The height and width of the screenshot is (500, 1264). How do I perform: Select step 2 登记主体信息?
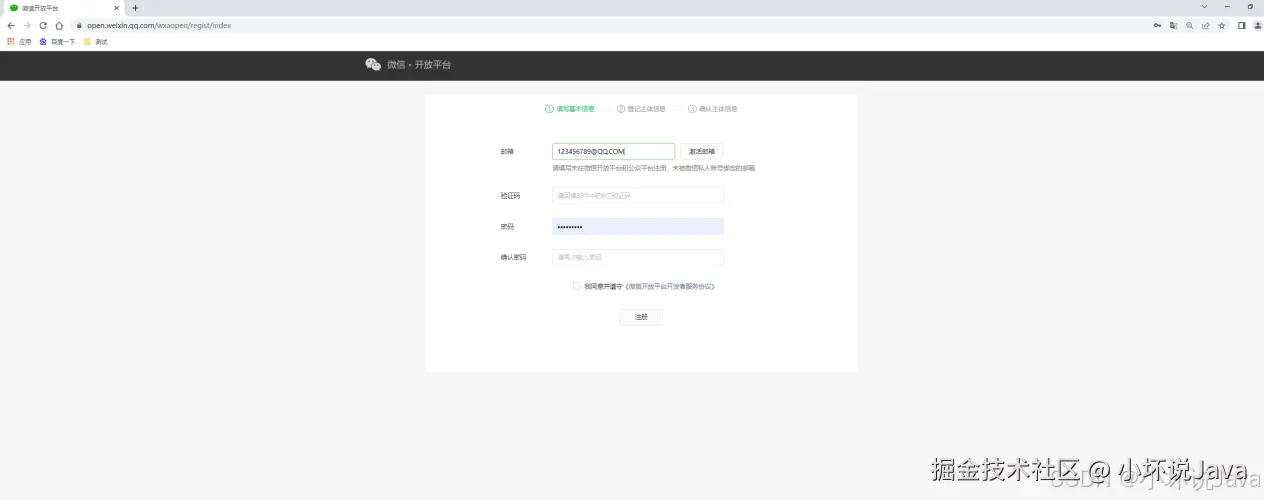coord(641,108)
